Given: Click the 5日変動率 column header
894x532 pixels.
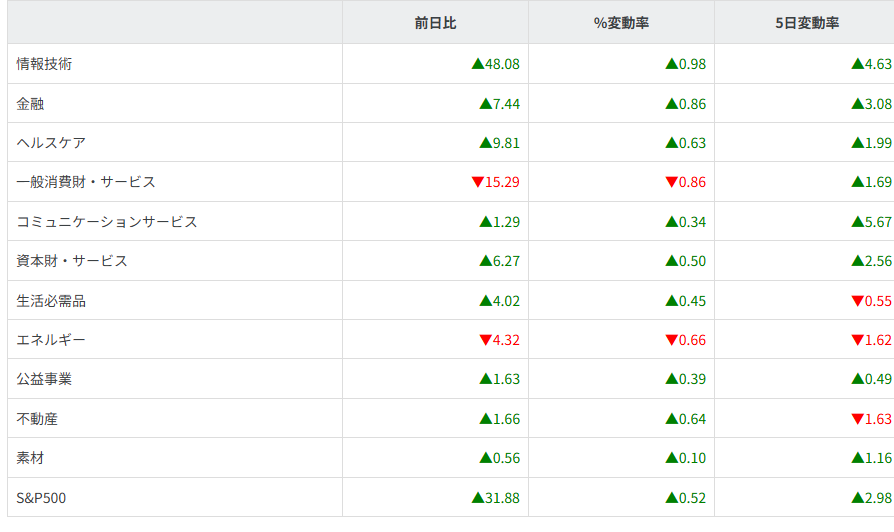Looking at the screenshot, I should pos(806,22).
